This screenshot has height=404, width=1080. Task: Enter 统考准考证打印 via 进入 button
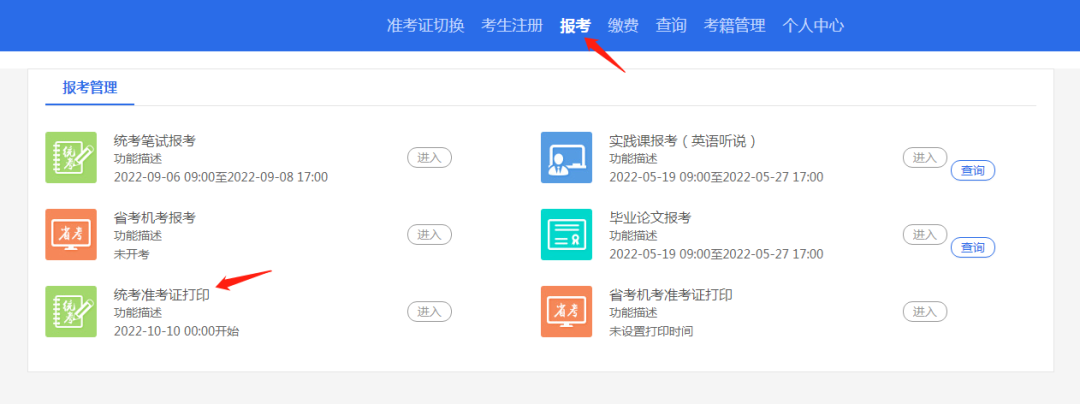tap(429, 311)
